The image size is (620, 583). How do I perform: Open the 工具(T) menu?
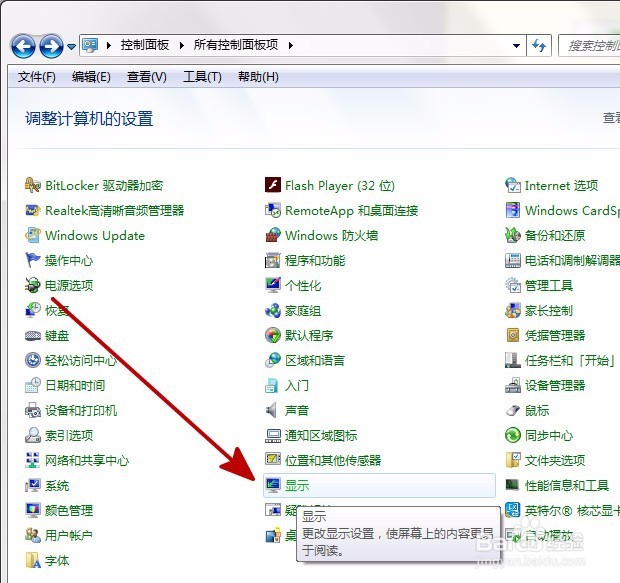(202, 76)
